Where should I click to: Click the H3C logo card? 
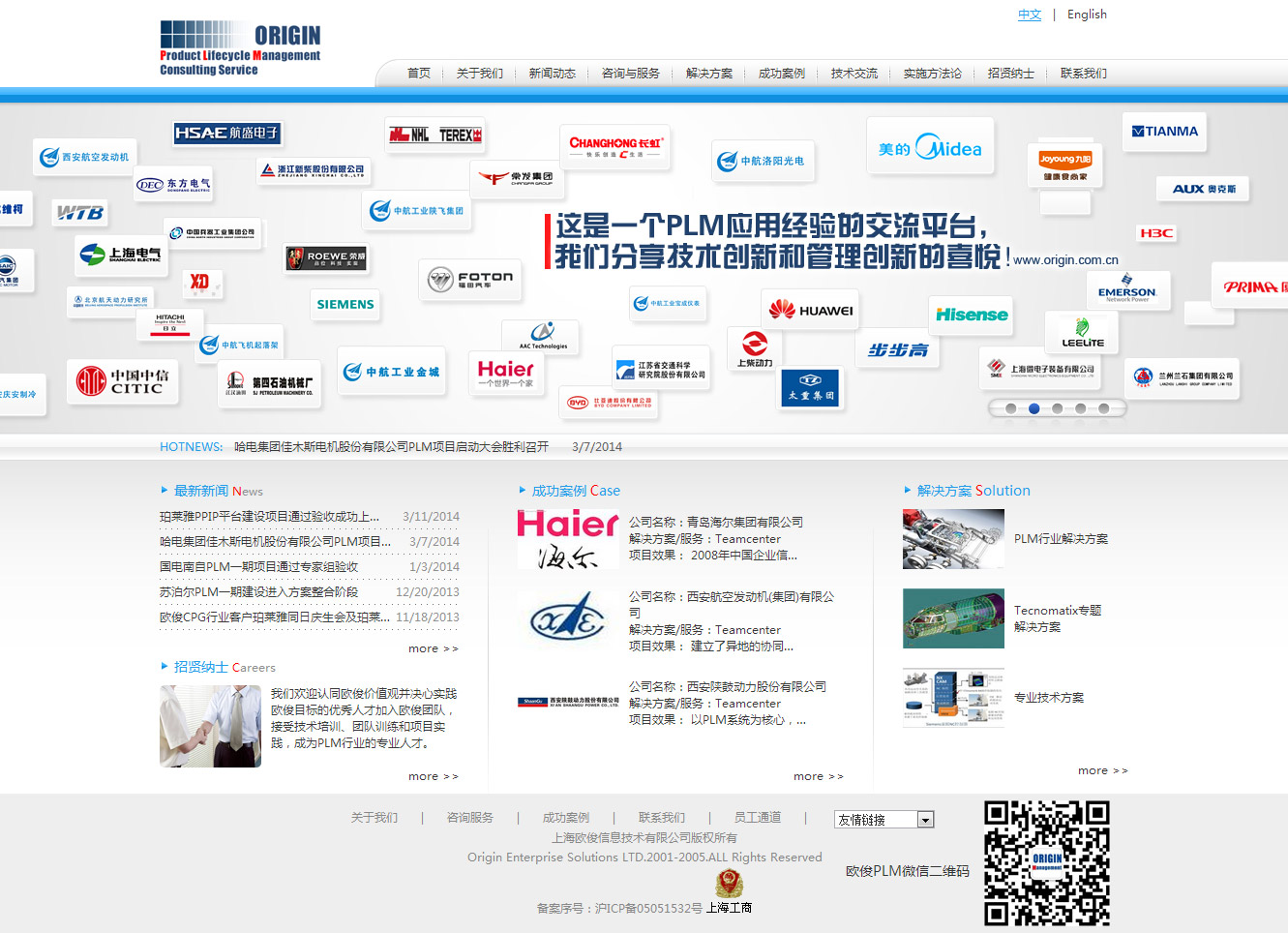(x=1156, y=233)
